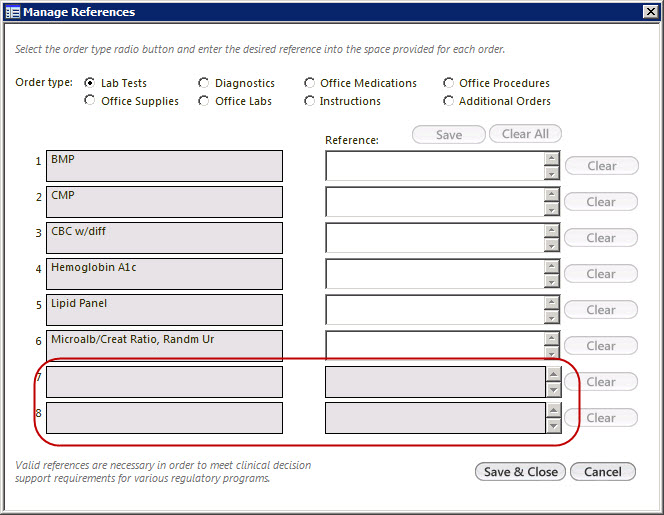
Task: Click the CMP order name field
Action: pos(164,202)
